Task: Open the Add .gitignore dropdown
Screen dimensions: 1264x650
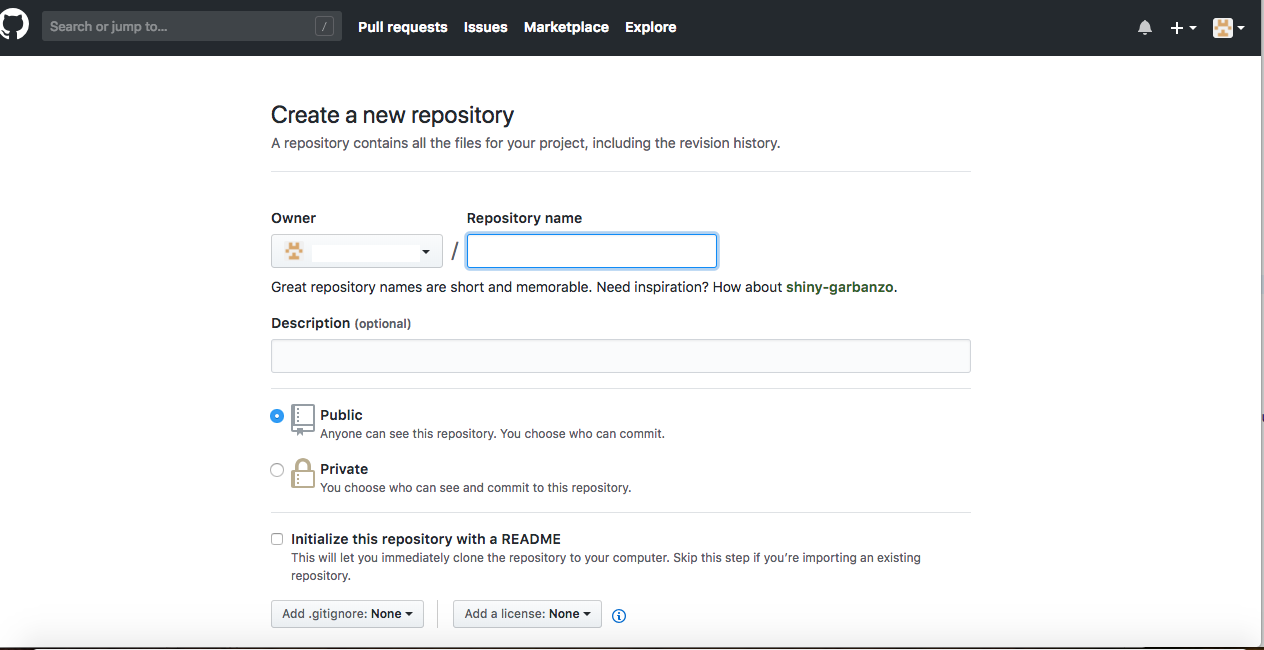Action: click(x=347, y=614)
